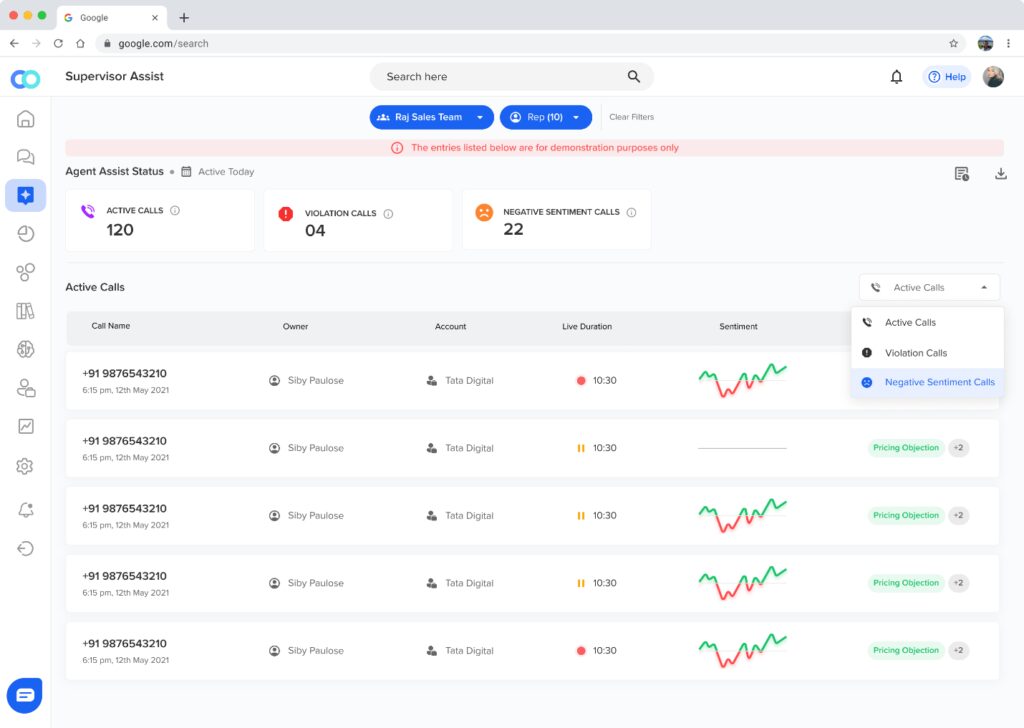
Task: Open the Analytics chart icon in sidebar
Action: tap(25, 427)
